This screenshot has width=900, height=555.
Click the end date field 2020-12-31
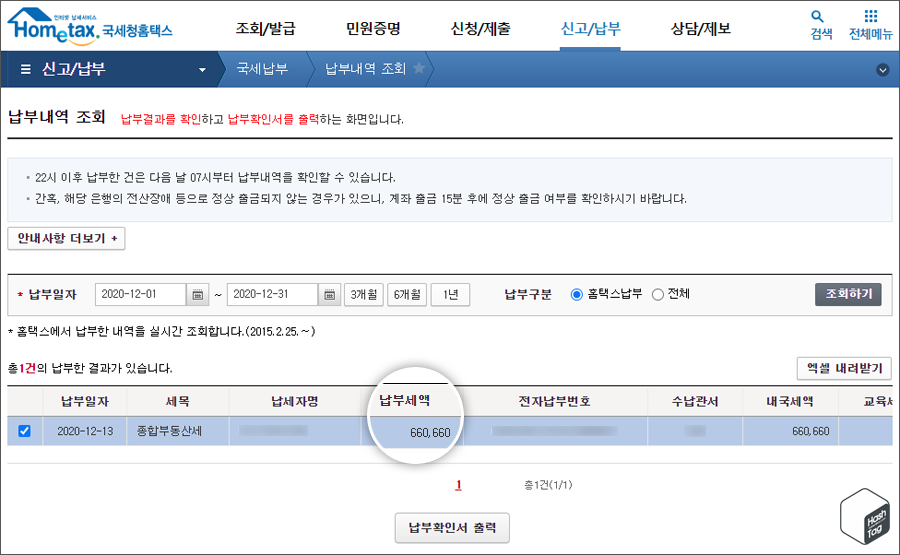tap(273, 294)
